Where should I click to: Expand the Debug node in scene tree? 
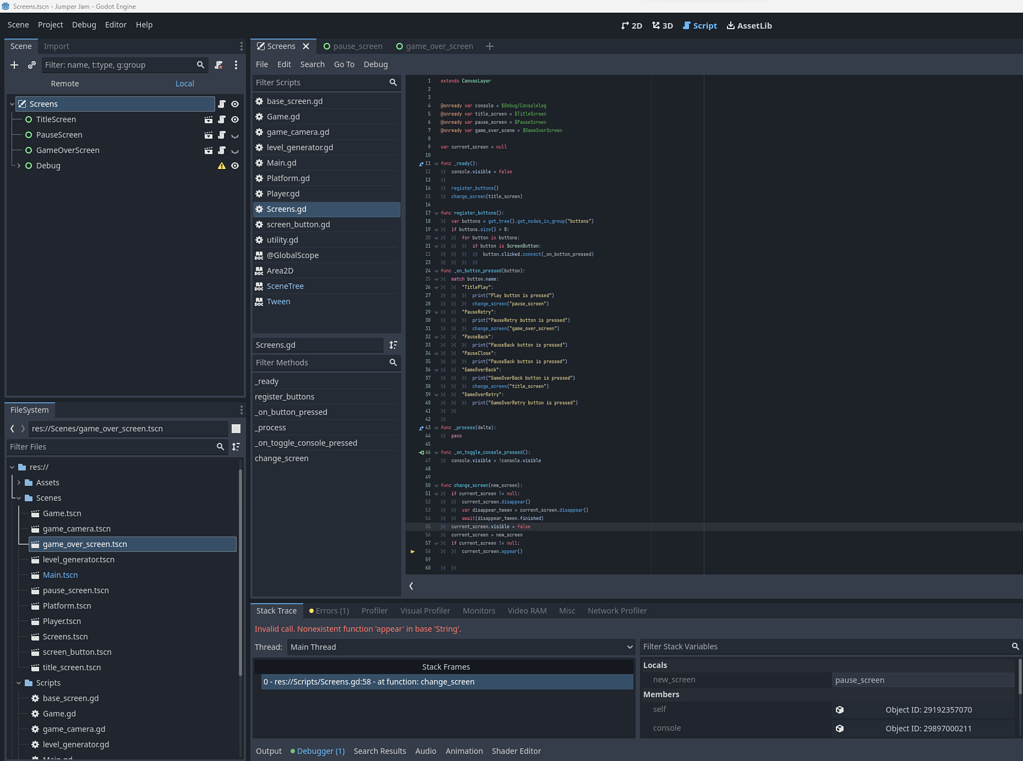(18, 165)
